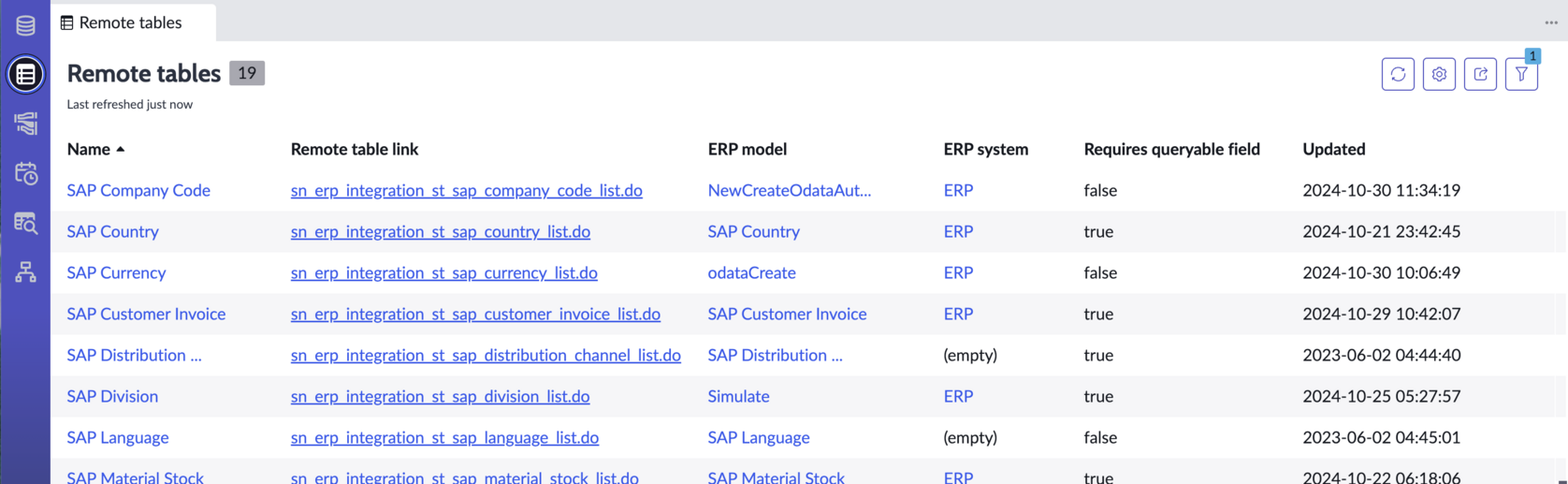The height and width of the screenshot is (484, 1568).
Task: Open ERP system in SAP Currency row
Action: click(958, 272)
